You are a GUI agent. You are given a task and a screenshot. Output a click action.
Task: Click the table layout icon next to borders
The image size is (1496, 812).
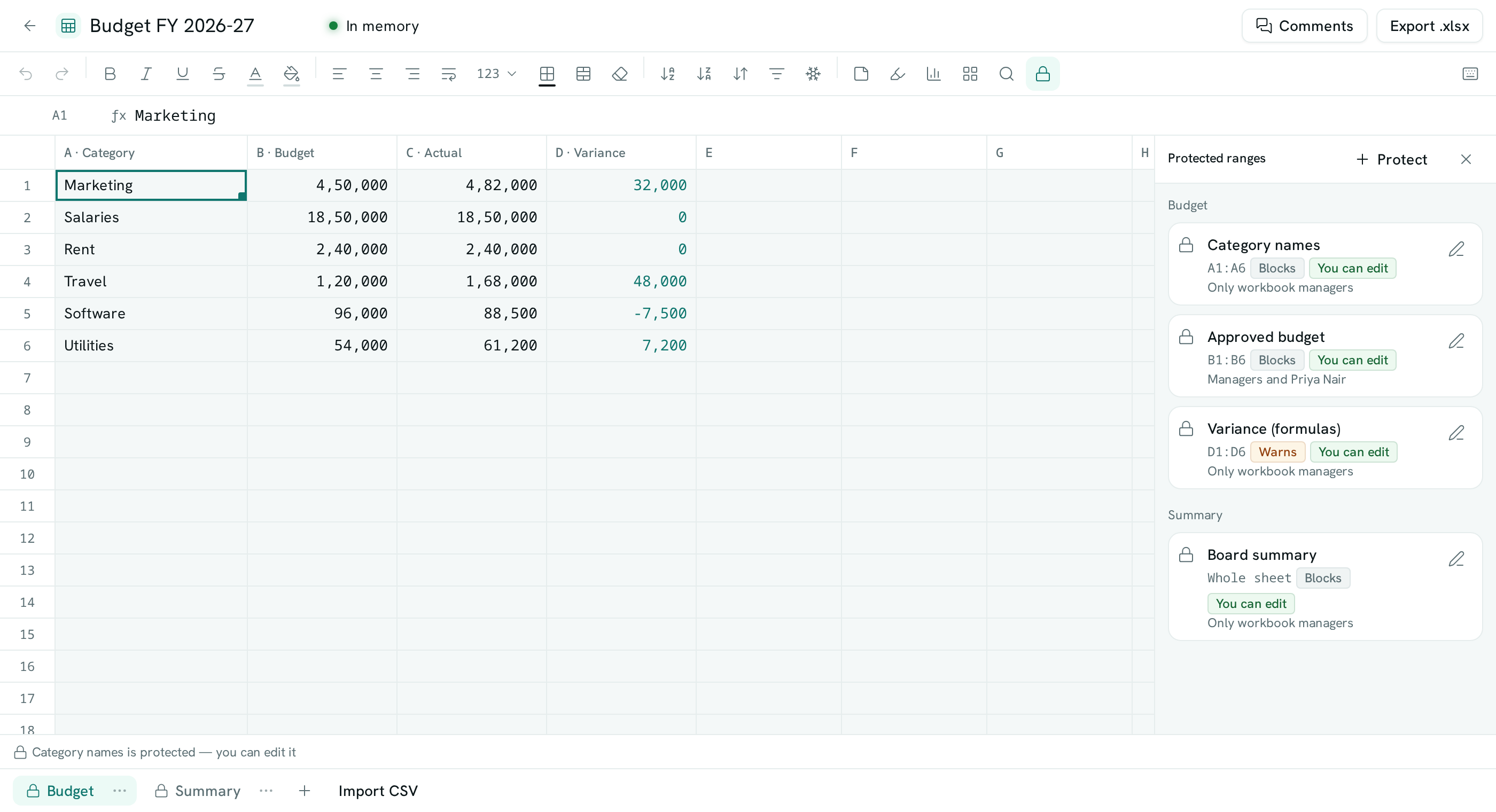click(583, 74)
